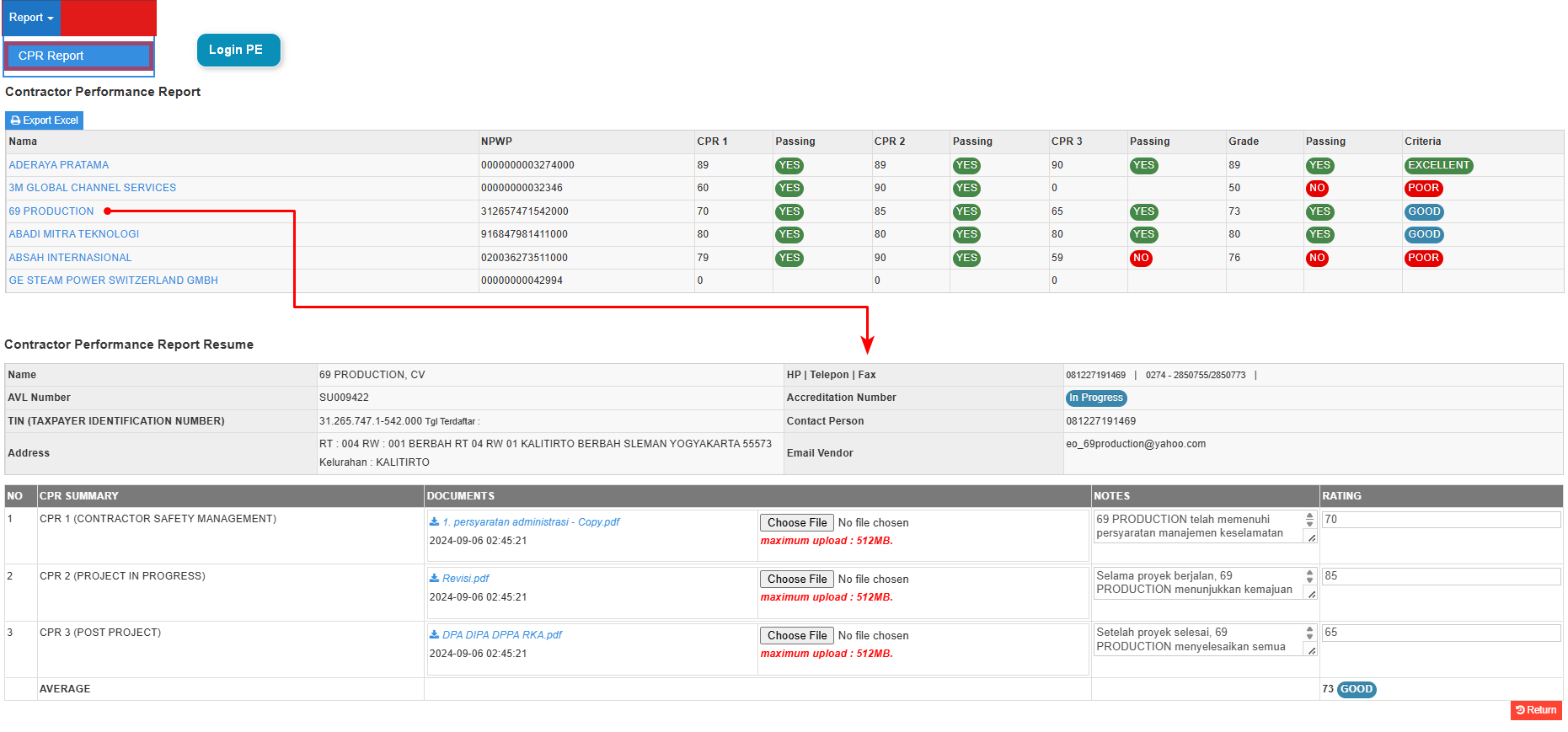Download DPA DIPA DPPA RKA.pdf document
This screenshot has height=732, width=1568.
point(496,635)
